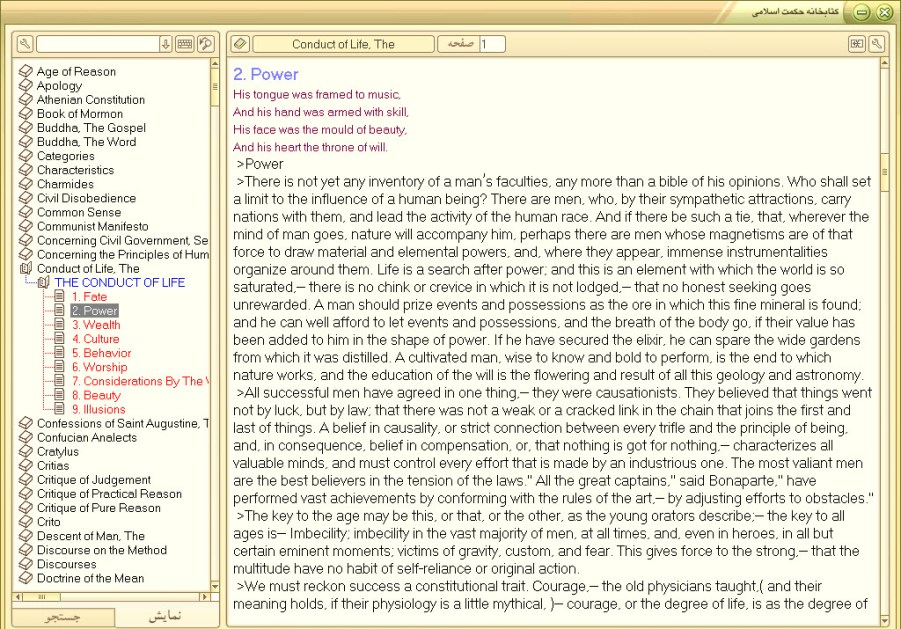Open chapter 2. Power in the tree
Image resolution: width=901 pixels, height=629 pixels.
pos(95,311)
